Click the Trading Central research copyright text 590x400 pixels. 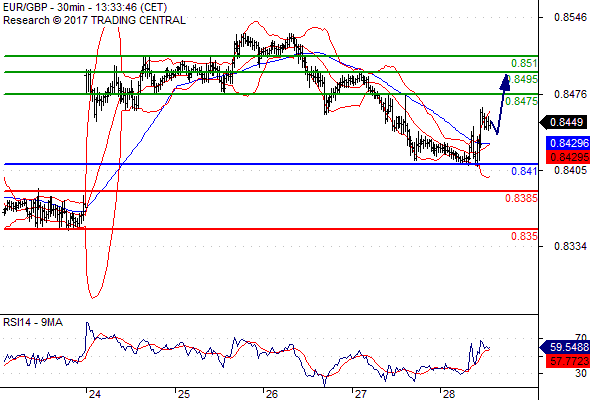pyautogui.click(x=94, y=20)
